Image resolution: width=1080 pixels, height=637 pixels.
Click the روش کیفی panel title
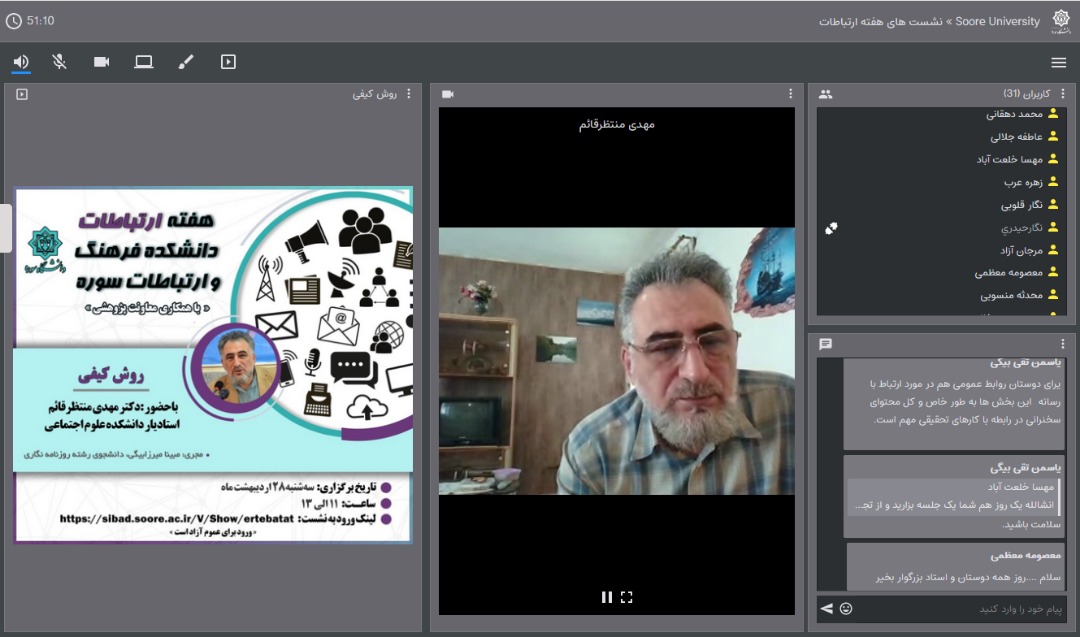point(375,94)
